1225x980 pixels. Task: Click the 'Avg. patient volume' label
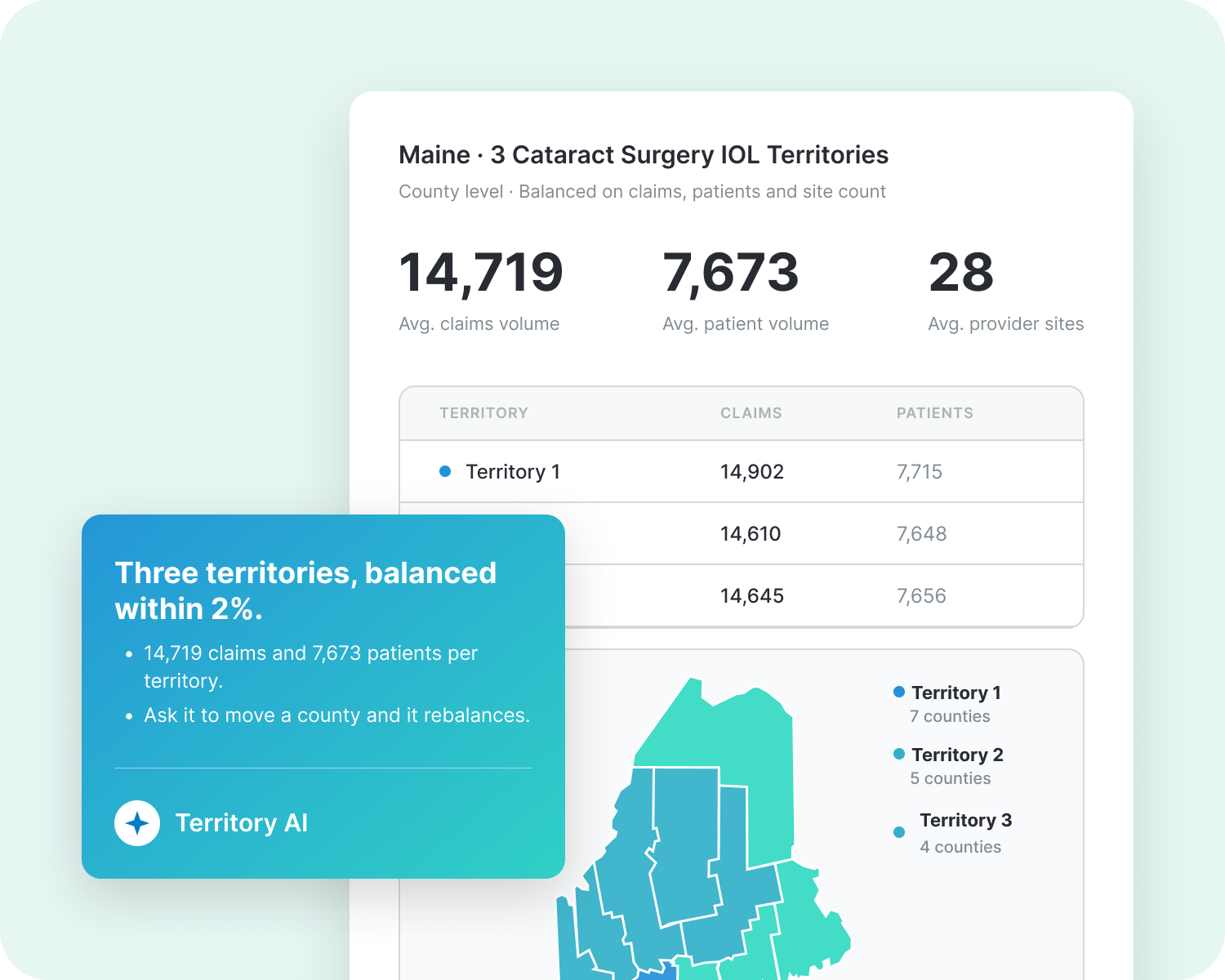[746, 324]
